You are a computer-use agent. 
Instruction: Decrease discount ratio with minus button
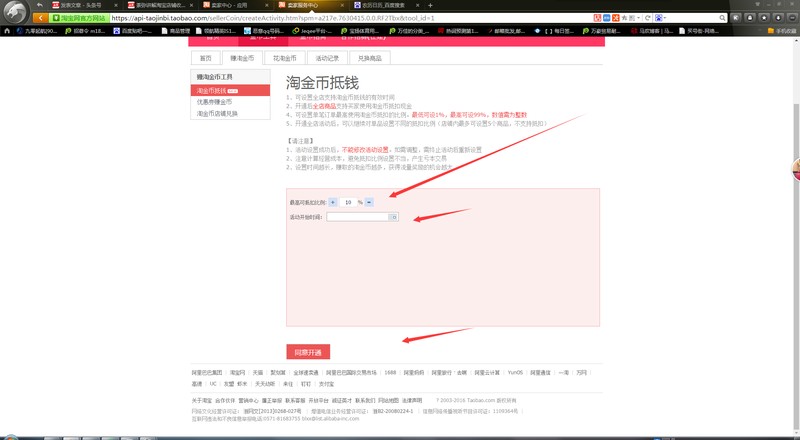(369, 203)
